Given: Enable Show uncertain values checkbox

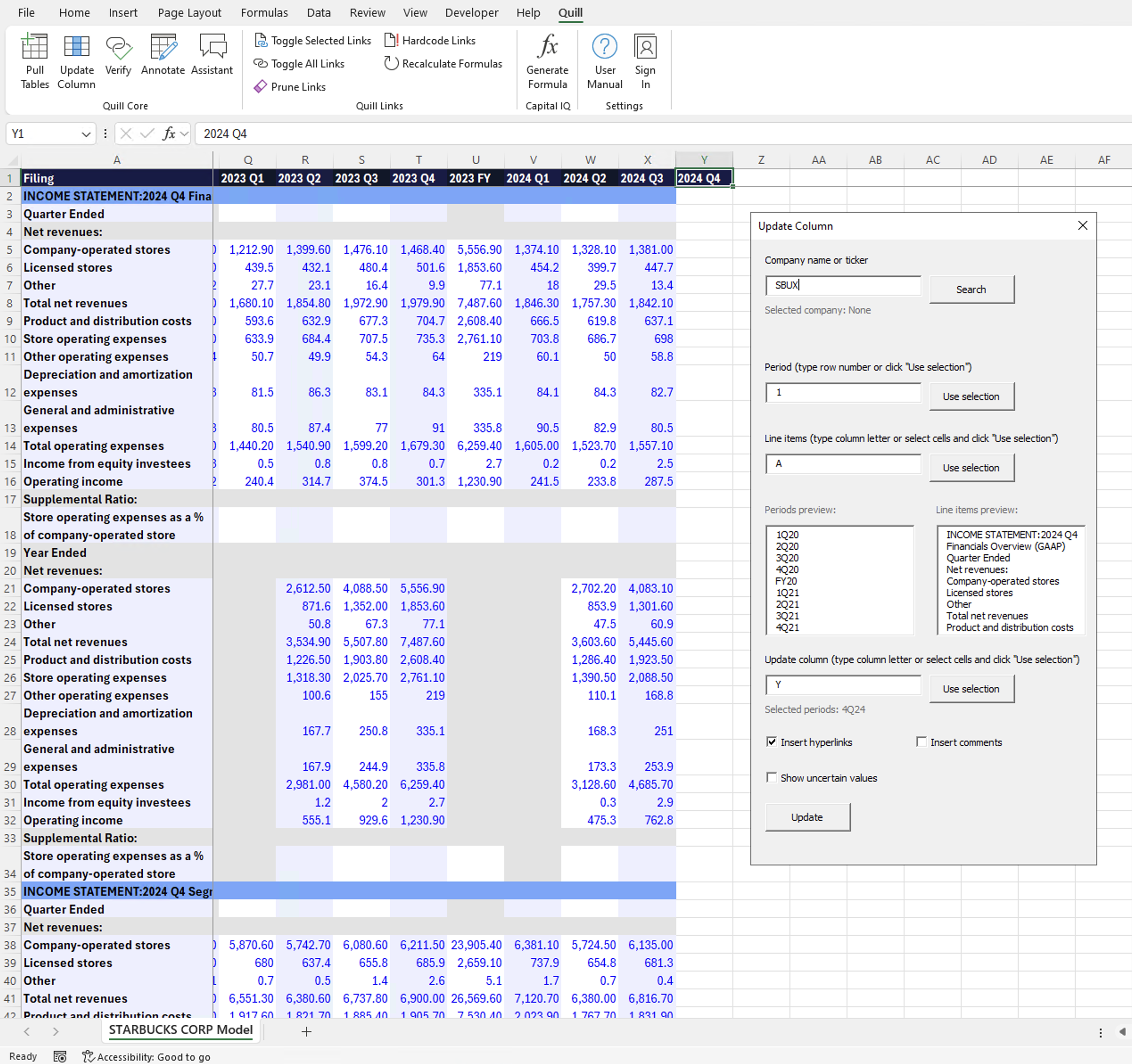Looking at the screenshot, I should coord(772,778).
